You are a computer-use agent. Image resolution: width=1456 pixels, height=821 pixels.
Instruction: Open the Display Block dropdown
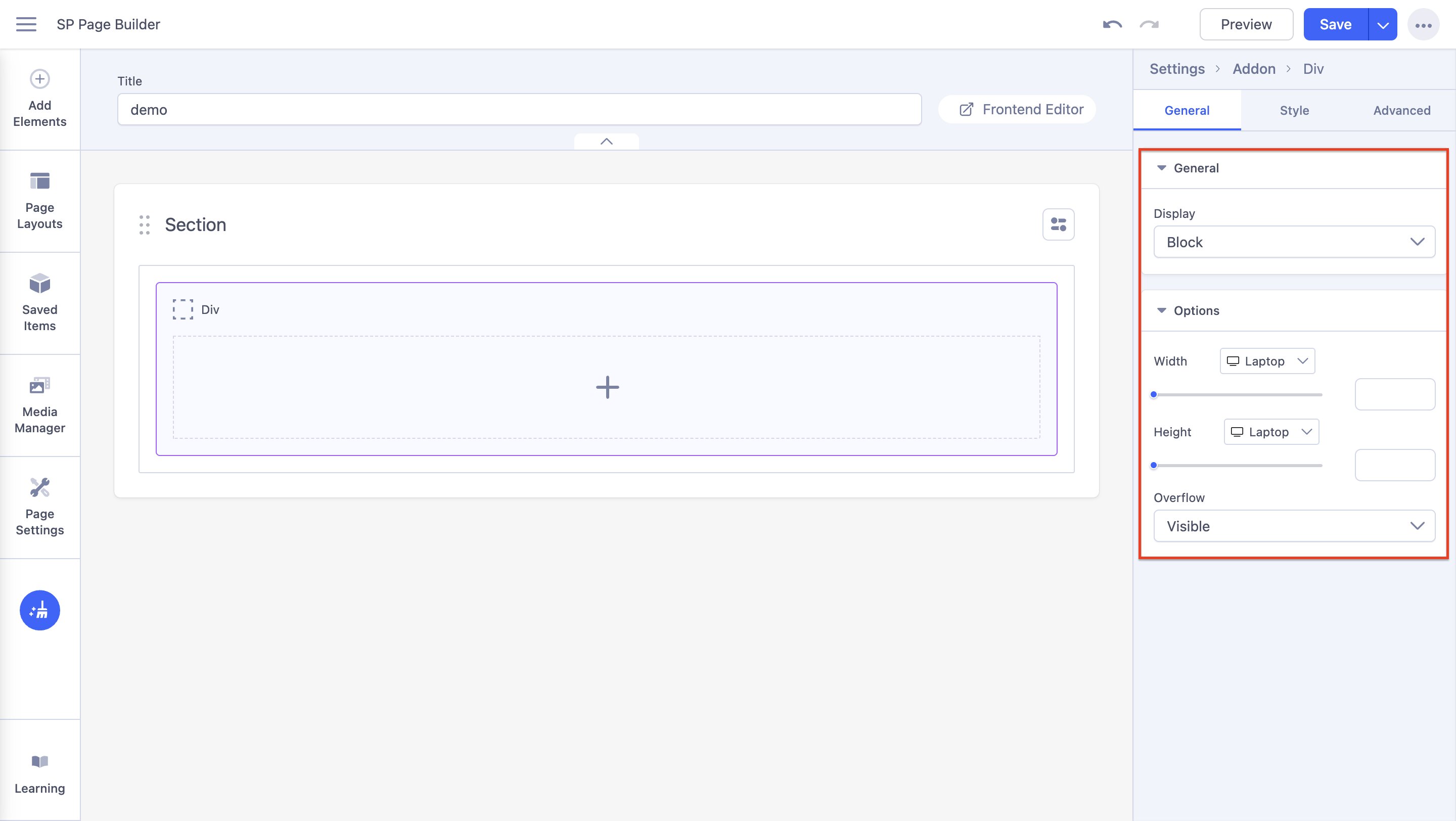[x=1294, y=242]
